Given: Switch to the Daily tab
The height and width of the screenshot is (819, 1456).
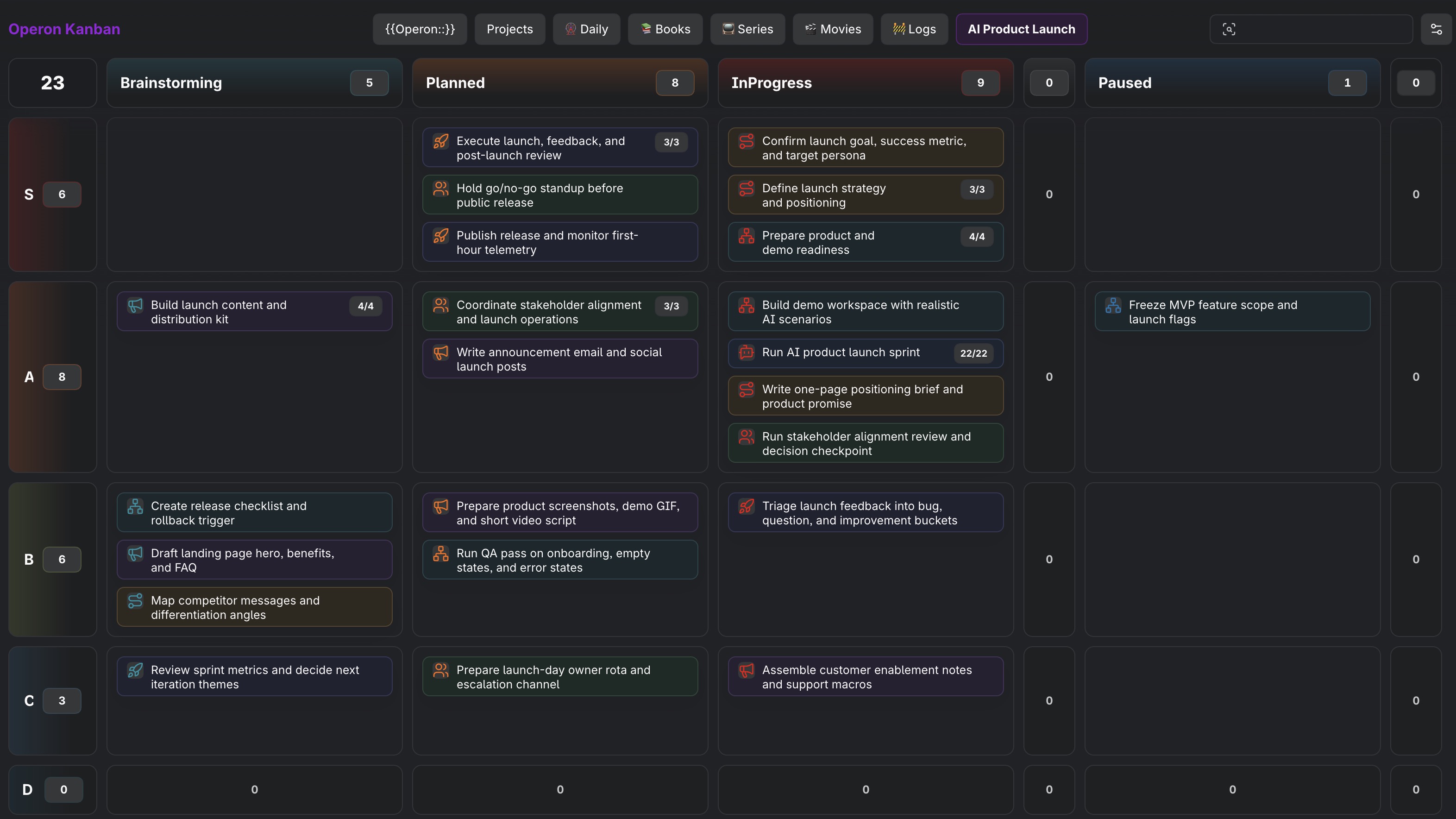Looking at the screenshot, I should (x=587, y=29).
